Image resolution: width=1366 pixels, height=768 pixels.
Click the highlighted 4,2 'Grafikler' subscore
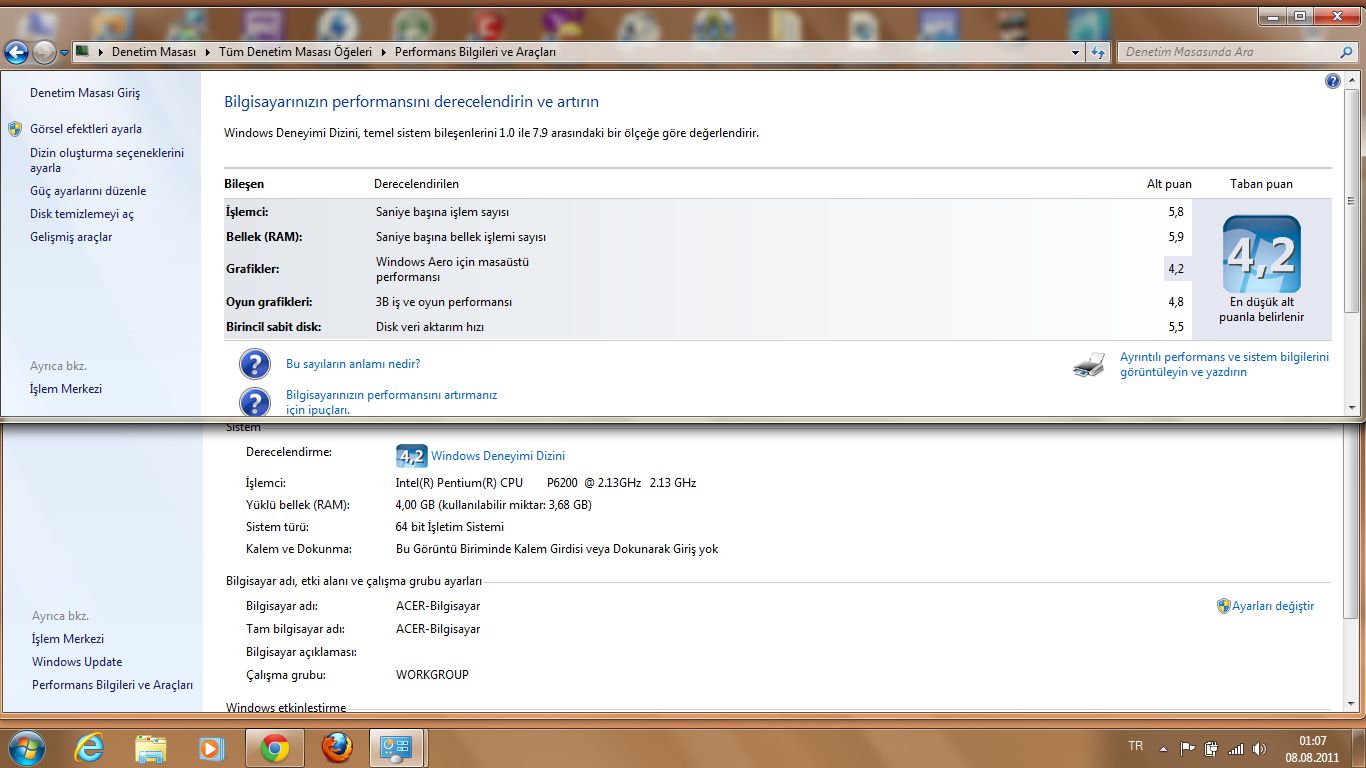(1175, 269)
